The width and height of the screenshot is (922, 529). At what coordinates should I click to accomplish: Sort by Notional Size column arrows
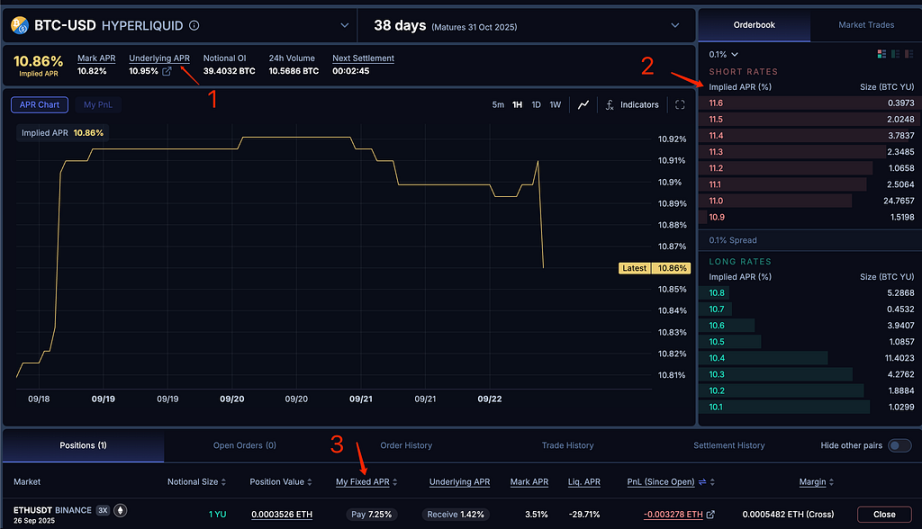tap(223, 482)
